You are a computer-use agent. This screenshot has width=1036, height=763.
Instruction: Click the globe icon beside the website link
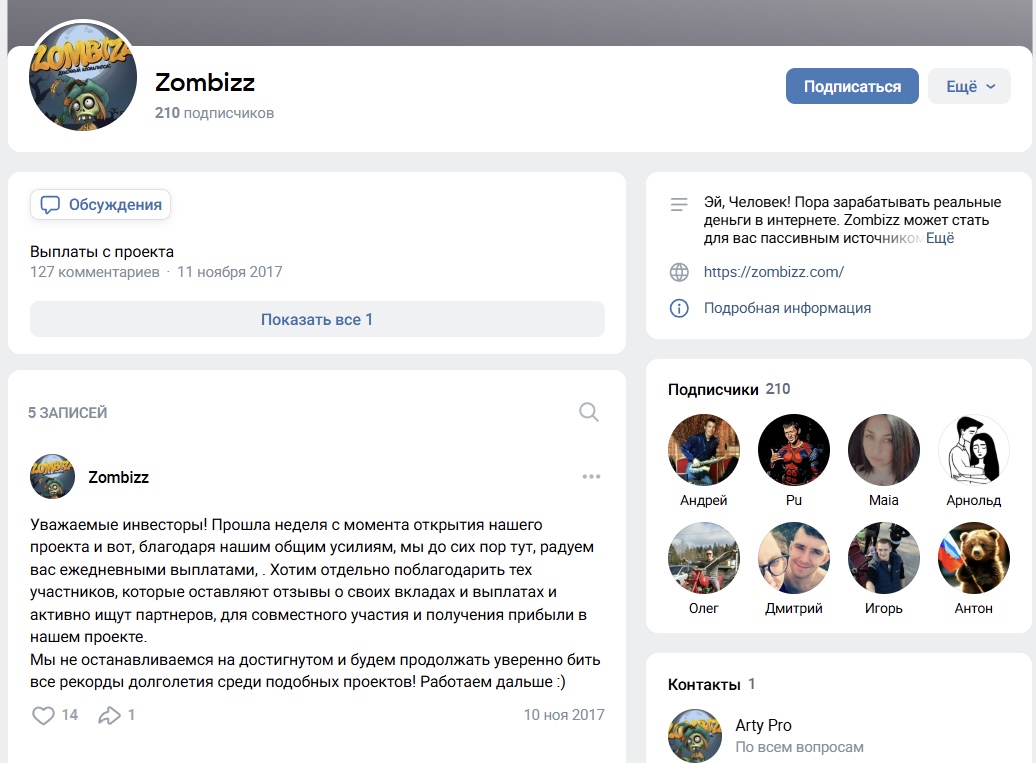coord(680,271)
